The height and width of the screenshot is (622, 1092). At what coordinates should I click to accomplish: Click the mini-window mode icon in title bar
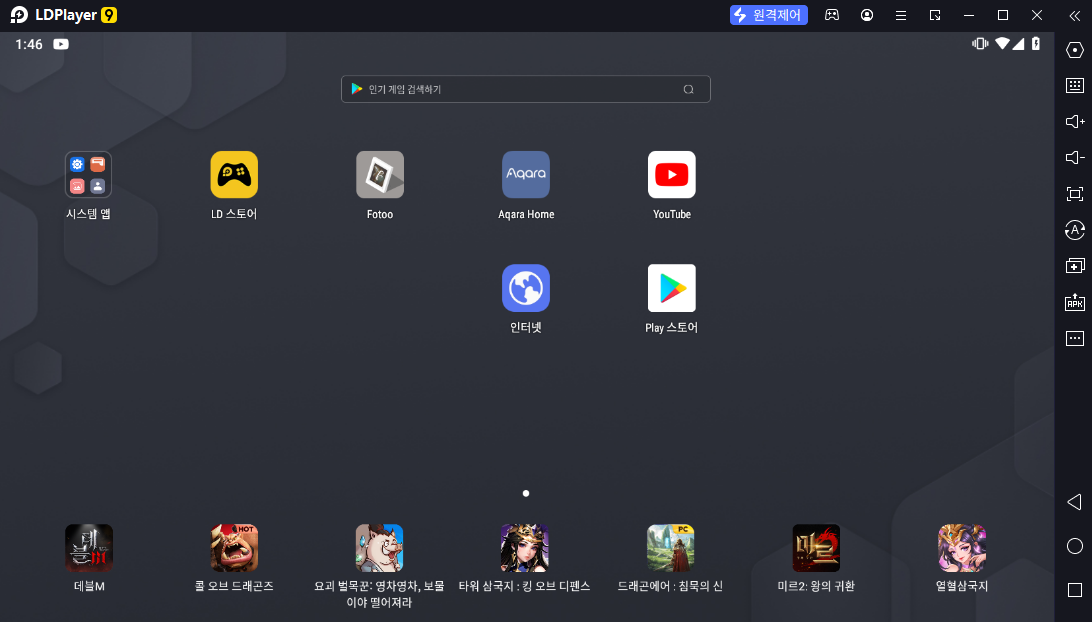[x=935, y=15]
